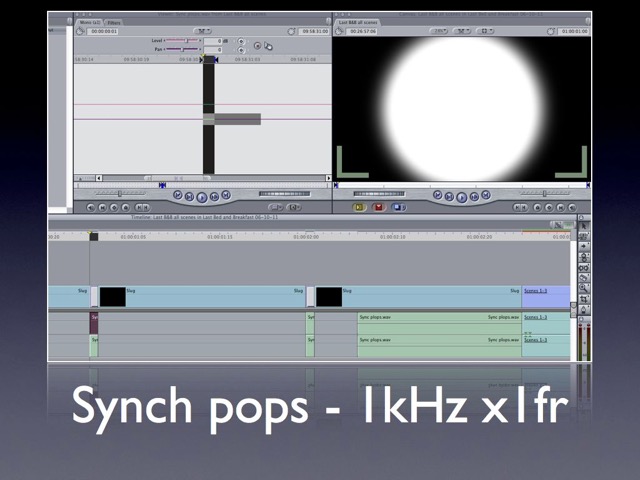Click the Viewer duration field 00:00:00:01
The height and width of the screenshot is (480, 640).
click(104, 31)
